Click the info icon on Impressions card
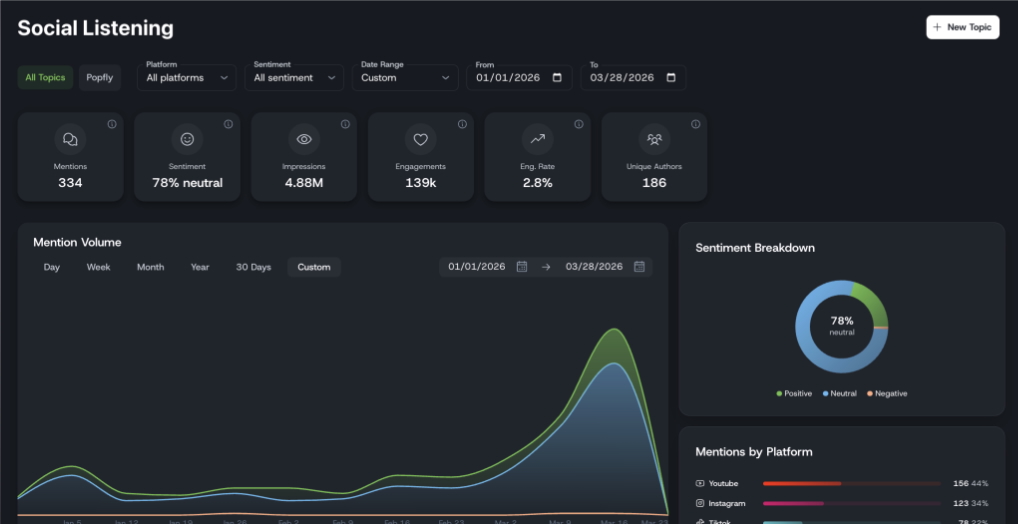Screen dimensions: 1018x524 [345, 124]
